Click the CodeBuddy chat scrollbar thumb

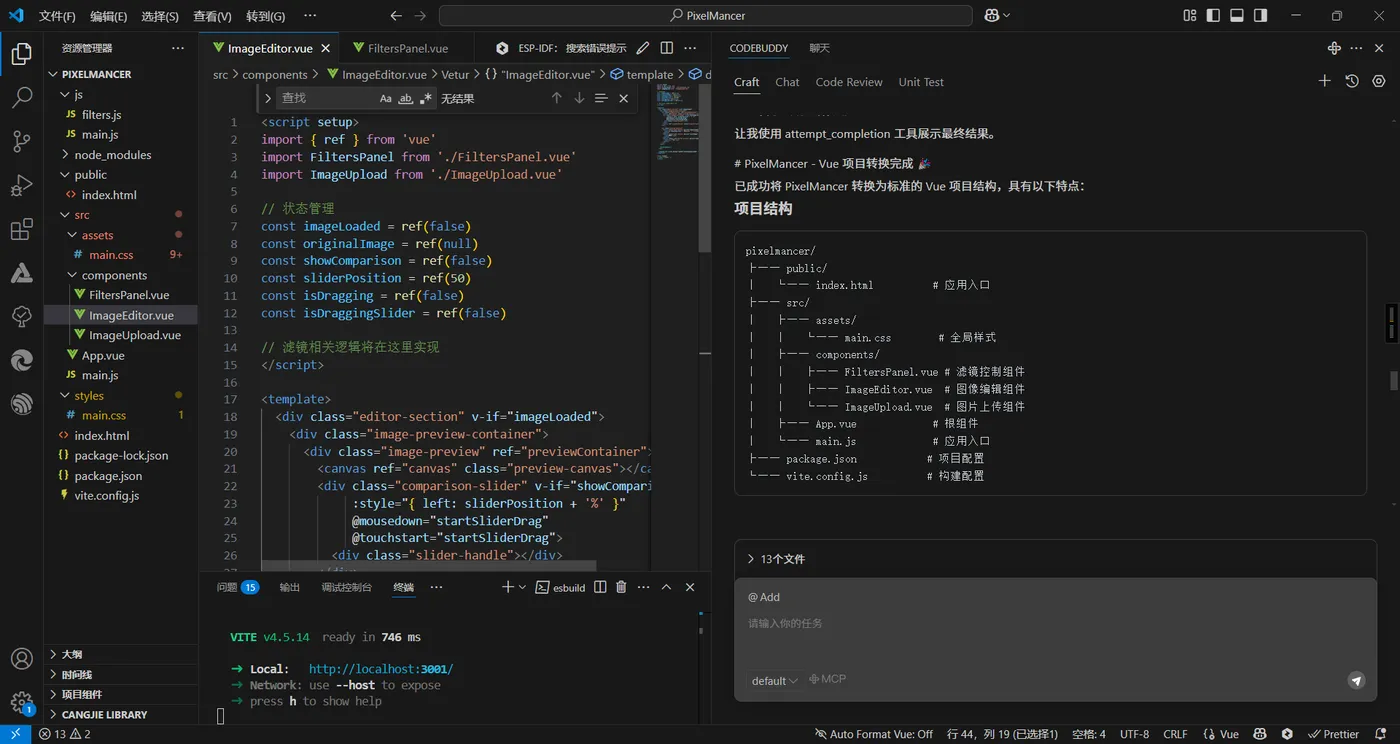pyautogui.click(x=1393, y=381)
